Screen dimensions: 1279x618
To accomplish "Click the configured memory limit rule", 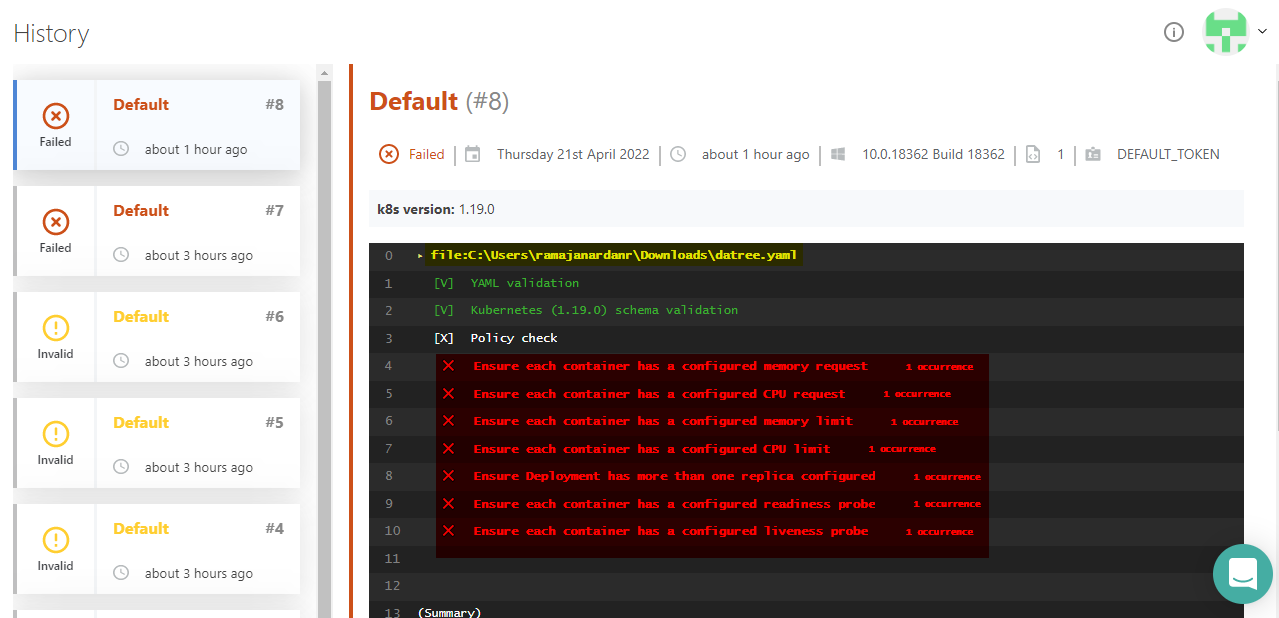I will pyautogui.click(x=663, y=421).
